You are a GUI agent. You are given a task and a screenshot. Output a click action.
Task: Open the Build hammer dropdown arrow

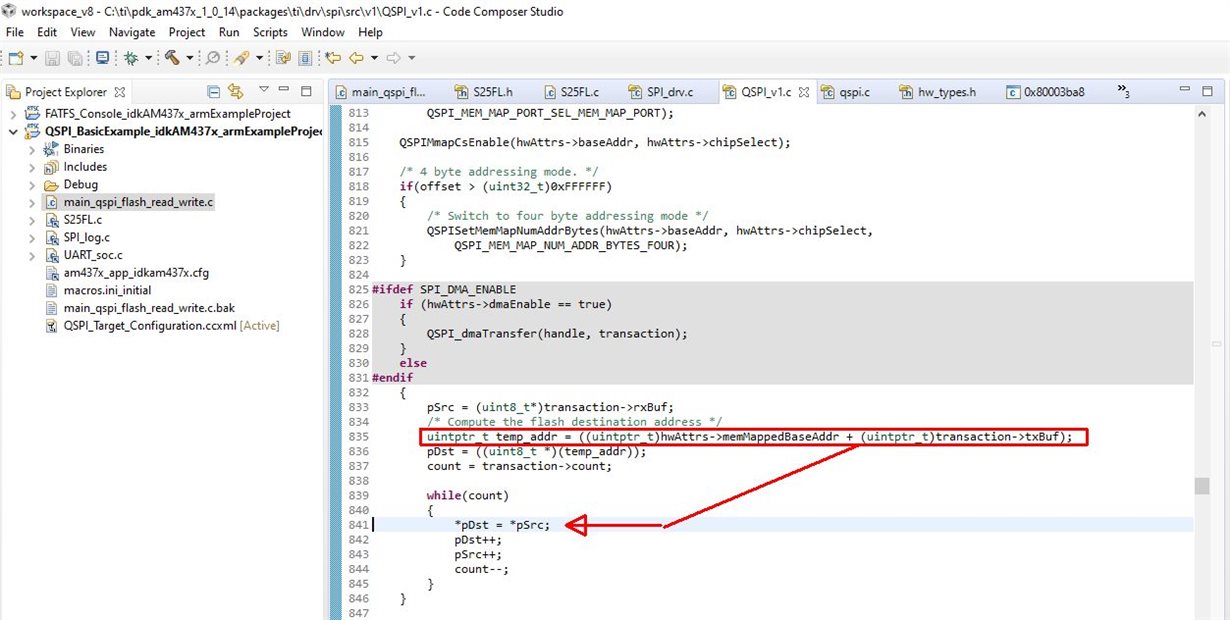tap(189, 58)
